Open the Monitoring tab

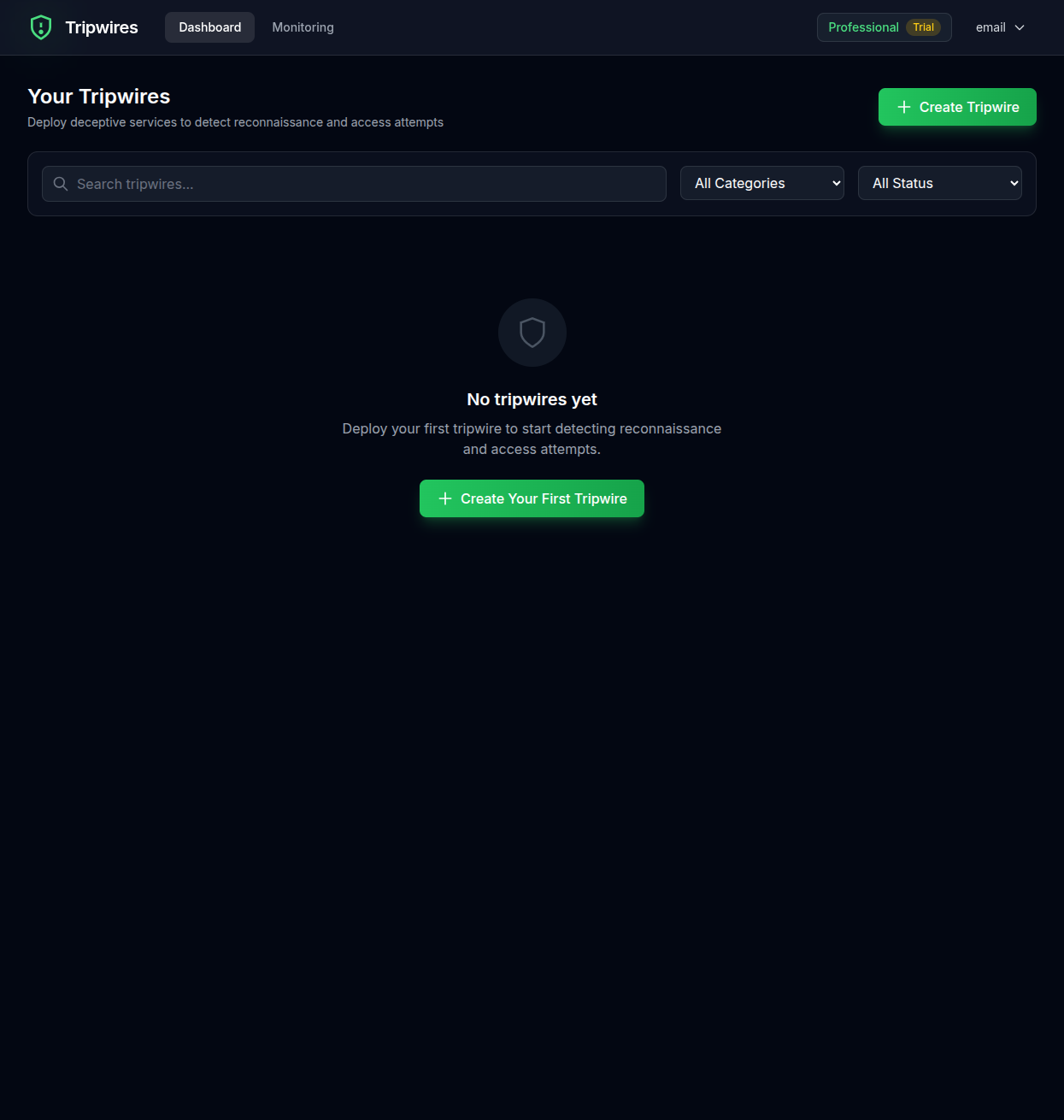click(x=303, y=27)
